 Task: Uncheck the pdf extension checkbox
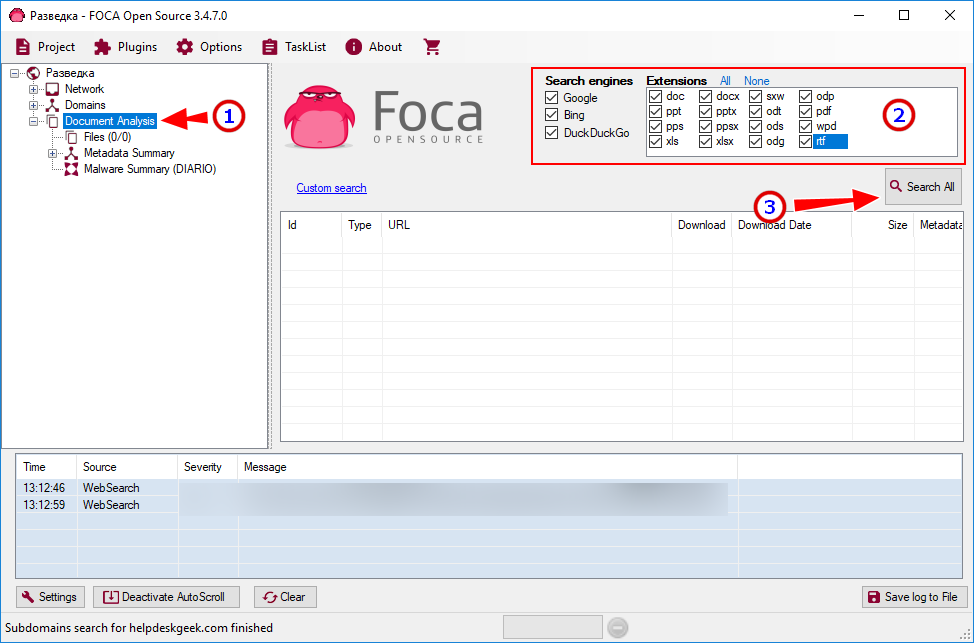pos(806,111)
